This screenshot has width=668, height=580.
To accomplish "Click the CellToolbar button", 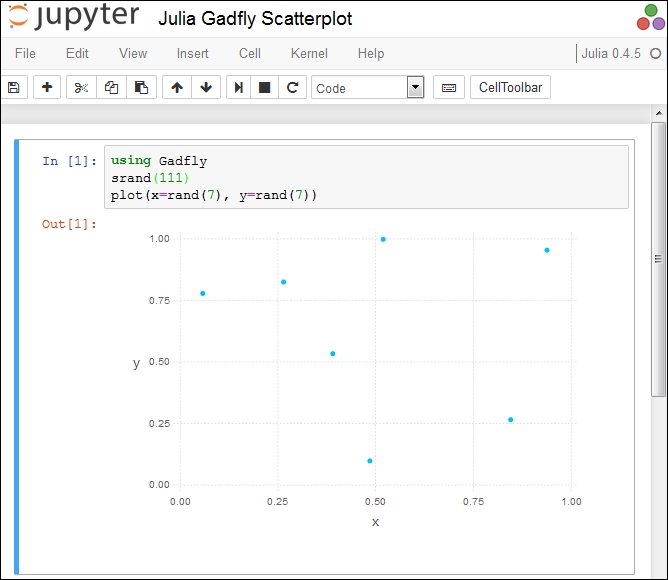I will pyautogui.click(x=510, y=87).
